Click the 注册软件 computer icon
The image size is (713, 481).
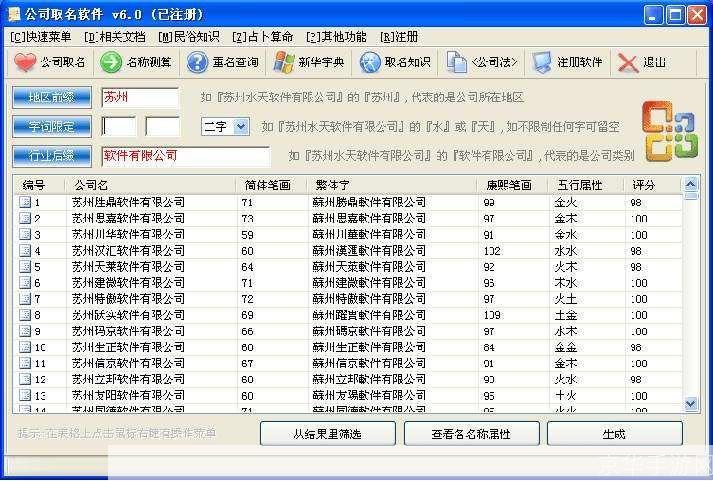[x=542, y=62]
